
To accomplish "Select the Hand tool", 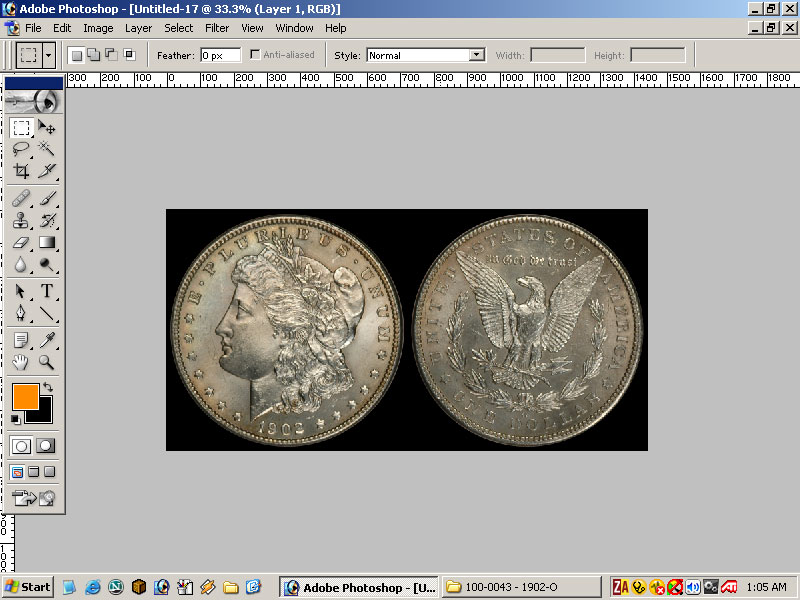I will tap(21, 362).
